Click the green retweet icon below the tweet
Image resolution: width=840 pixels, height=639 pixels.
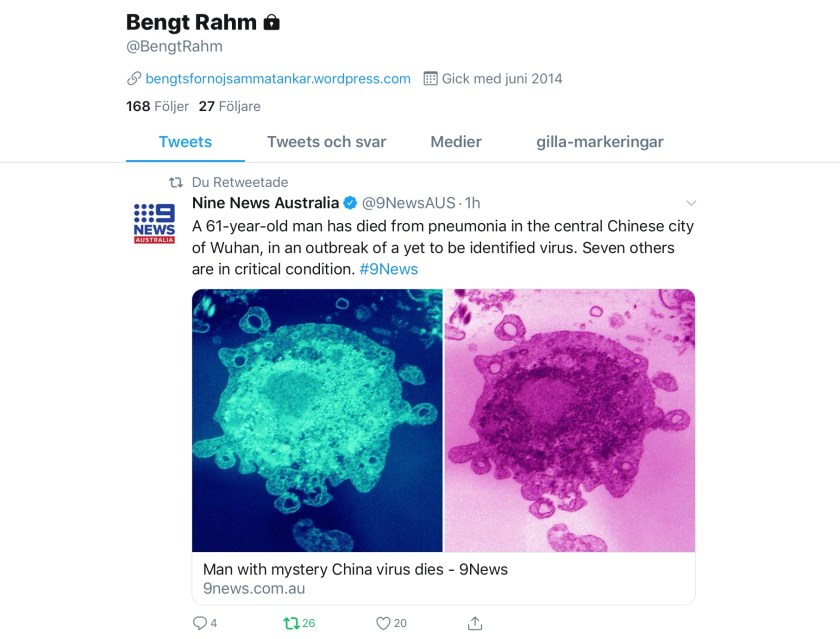tap(290, 623)
